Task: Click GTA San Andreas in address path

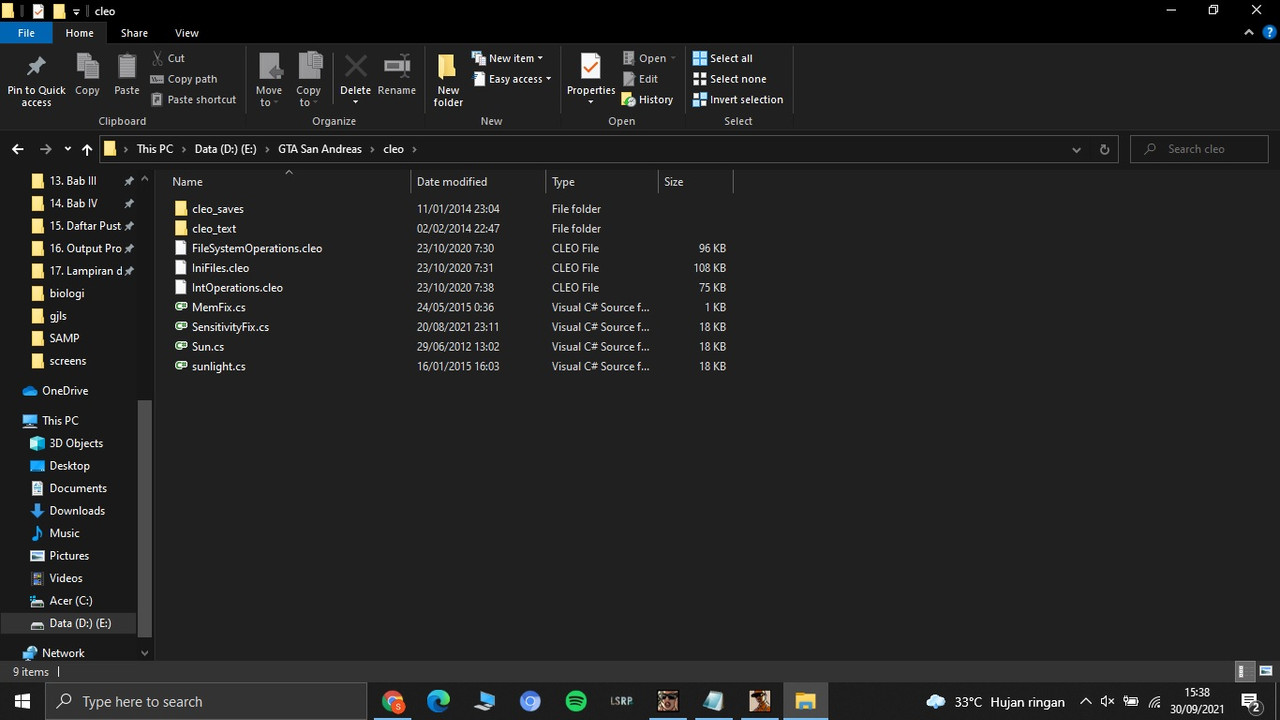Action: (320, 149)
